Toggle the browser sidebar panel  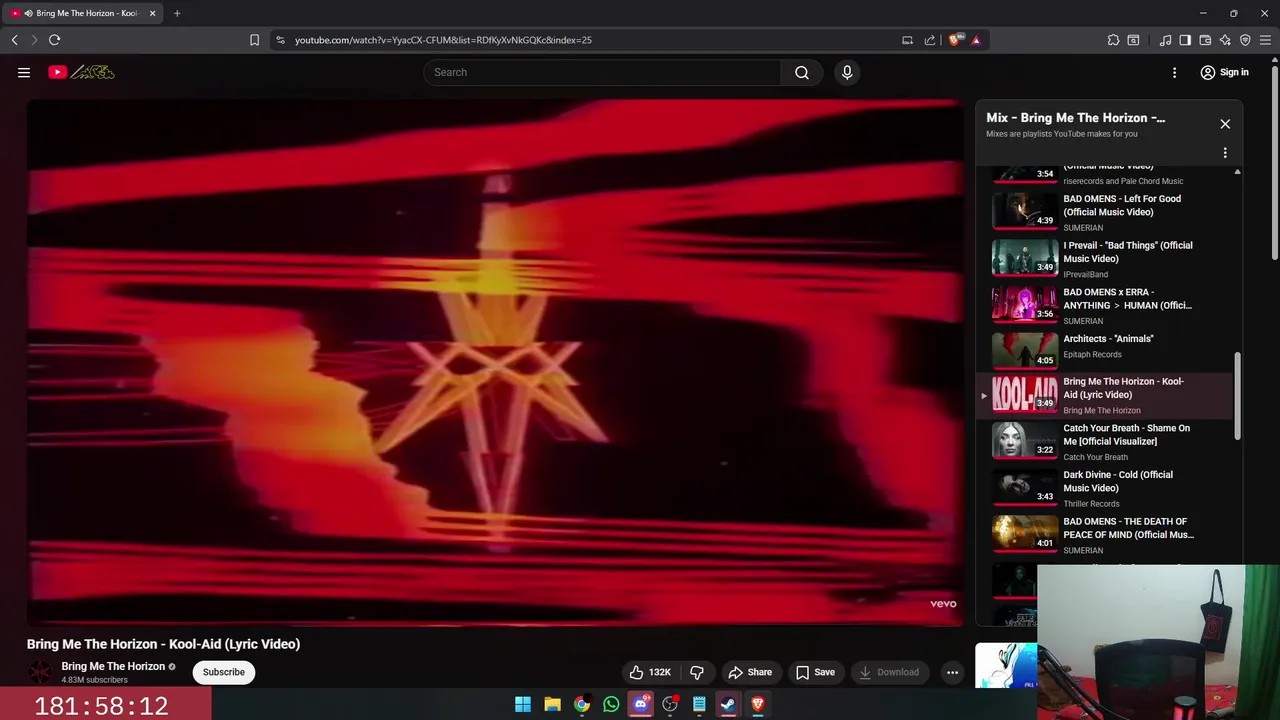(x=1185, y=40)
